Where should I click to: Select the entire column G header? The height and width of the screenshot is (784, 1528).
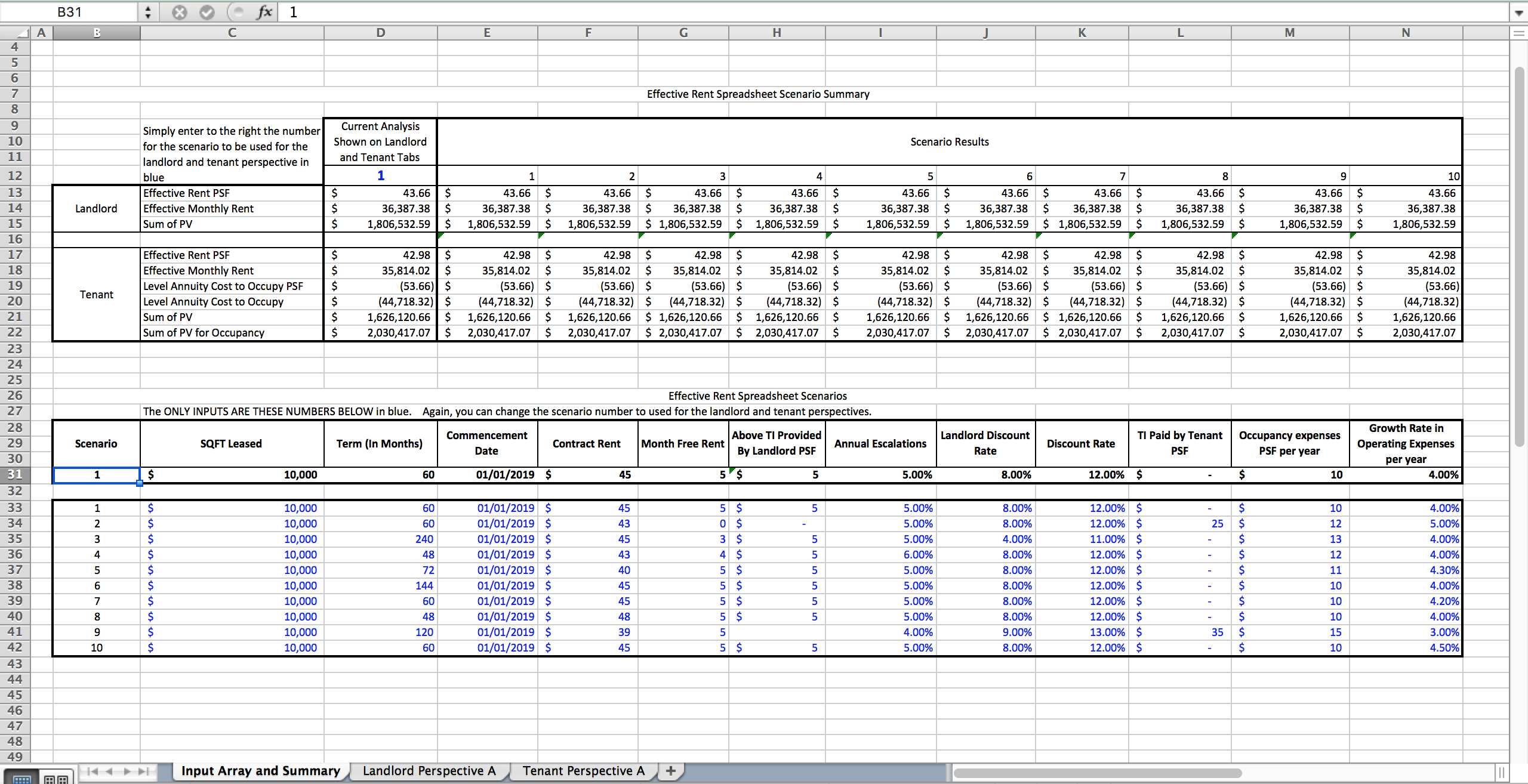(683, 33)
